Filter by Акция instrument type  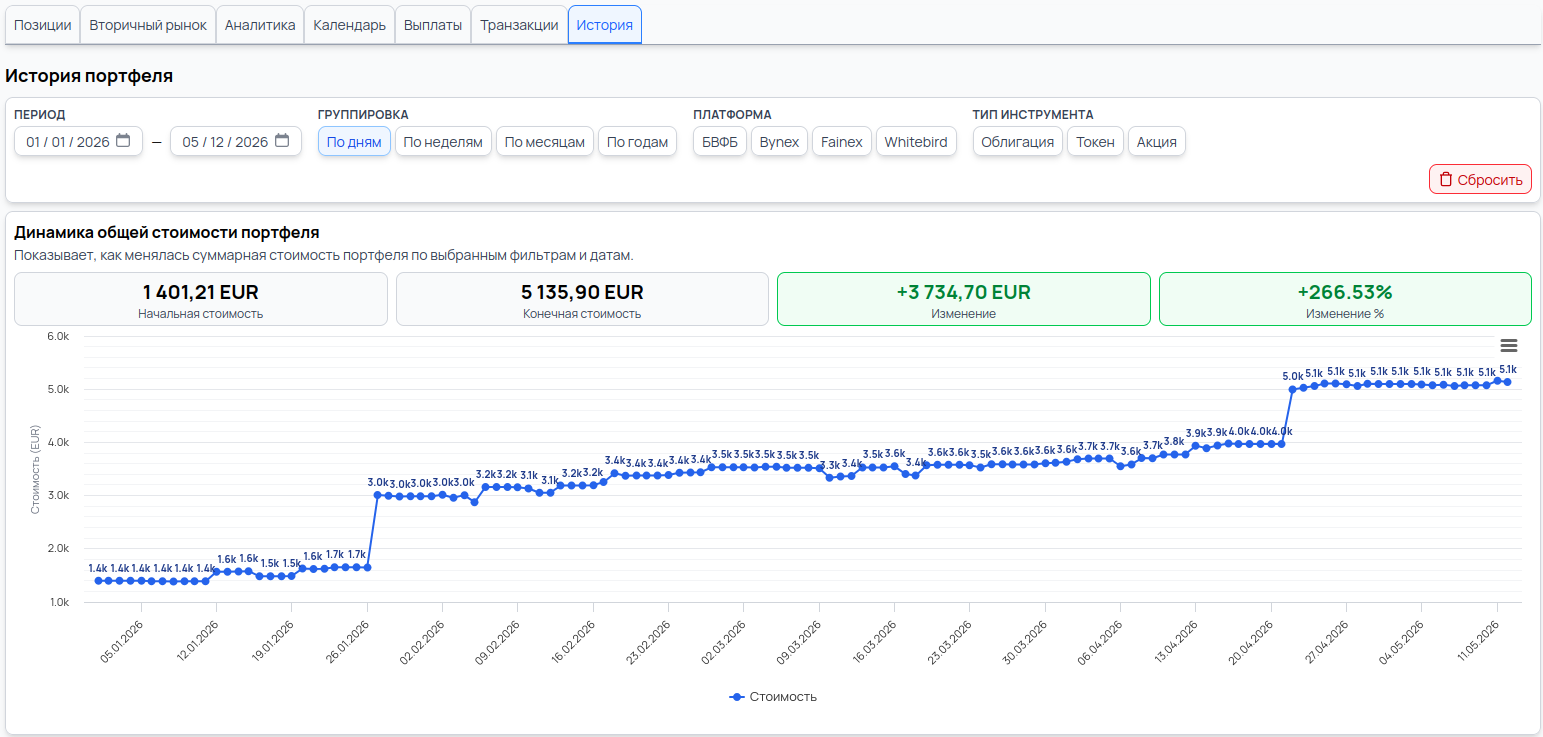coord(1157,141)
